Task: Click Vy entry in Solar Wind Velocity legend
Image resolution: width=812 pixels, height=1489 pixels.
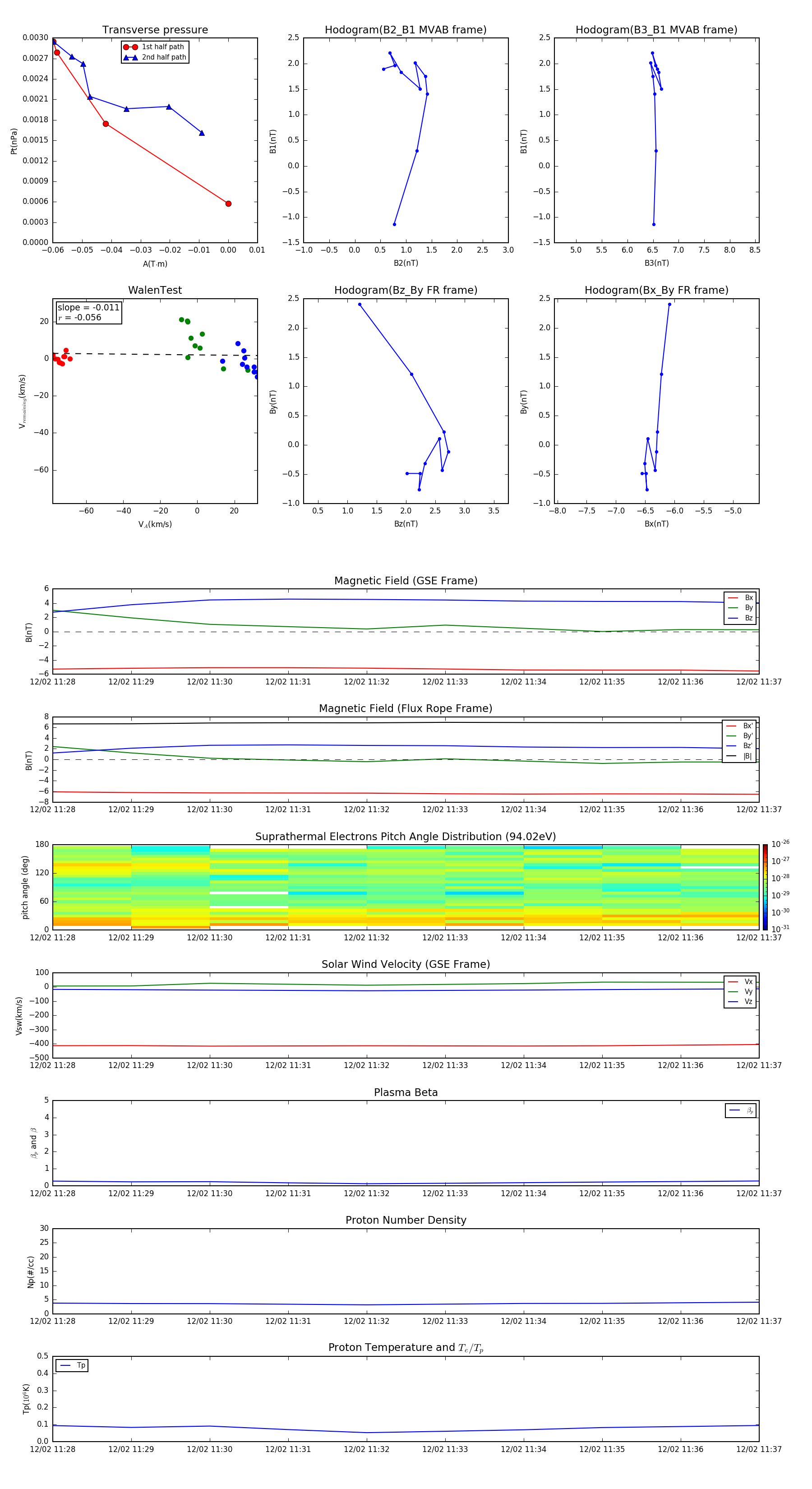Action: (740, 992)
